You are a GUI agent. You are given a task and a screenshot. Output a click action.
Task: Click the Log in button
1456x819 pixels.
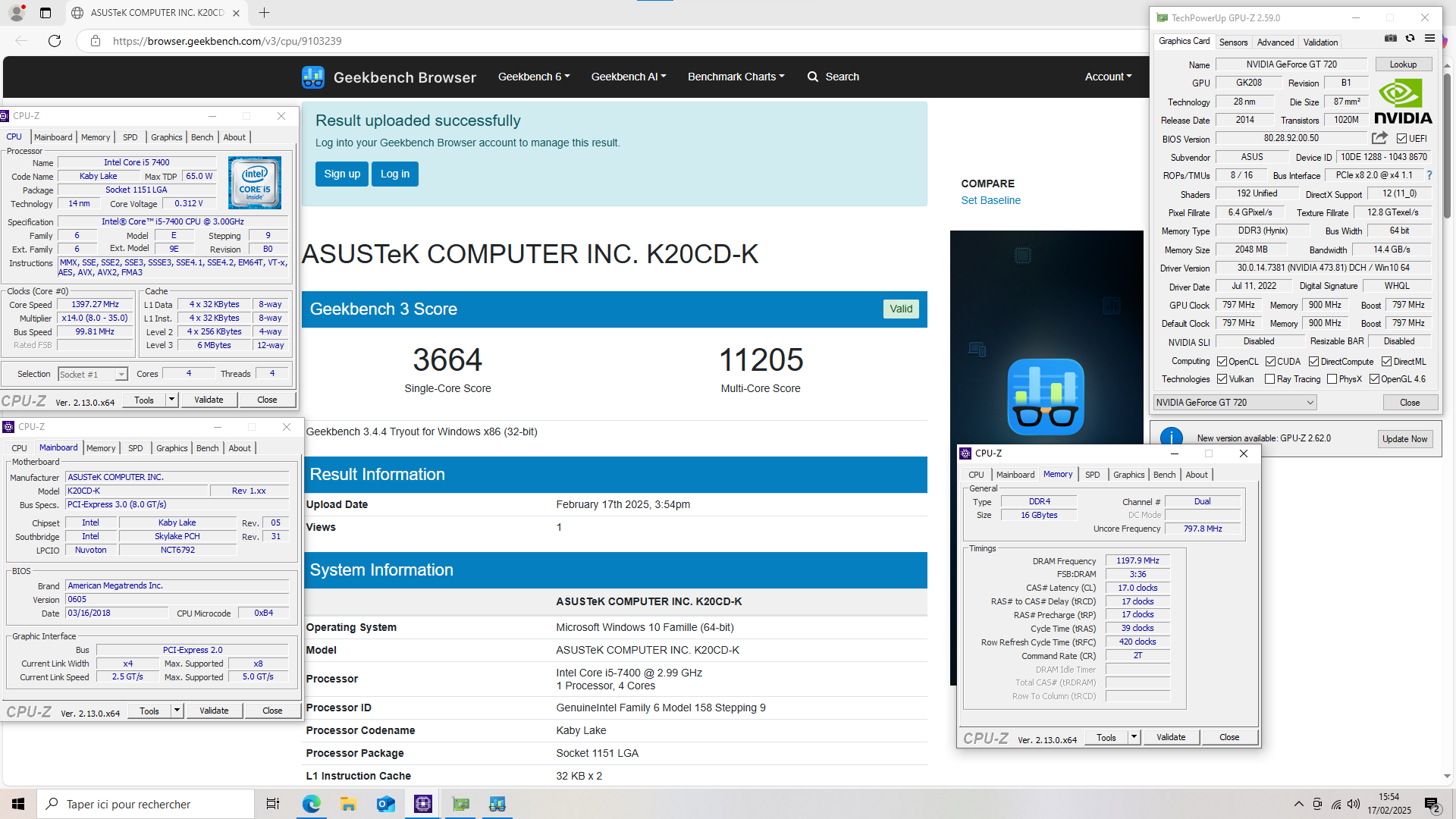point(395,174)
